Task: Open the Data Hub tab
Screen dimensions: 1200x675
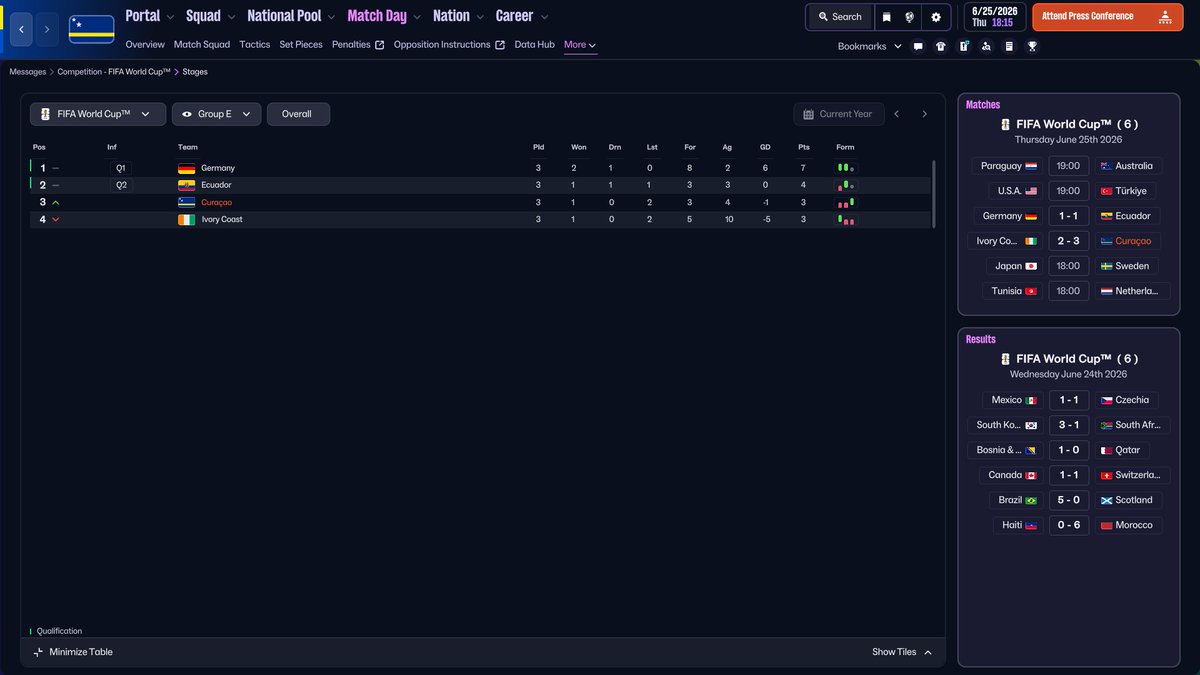Action: 534,45
